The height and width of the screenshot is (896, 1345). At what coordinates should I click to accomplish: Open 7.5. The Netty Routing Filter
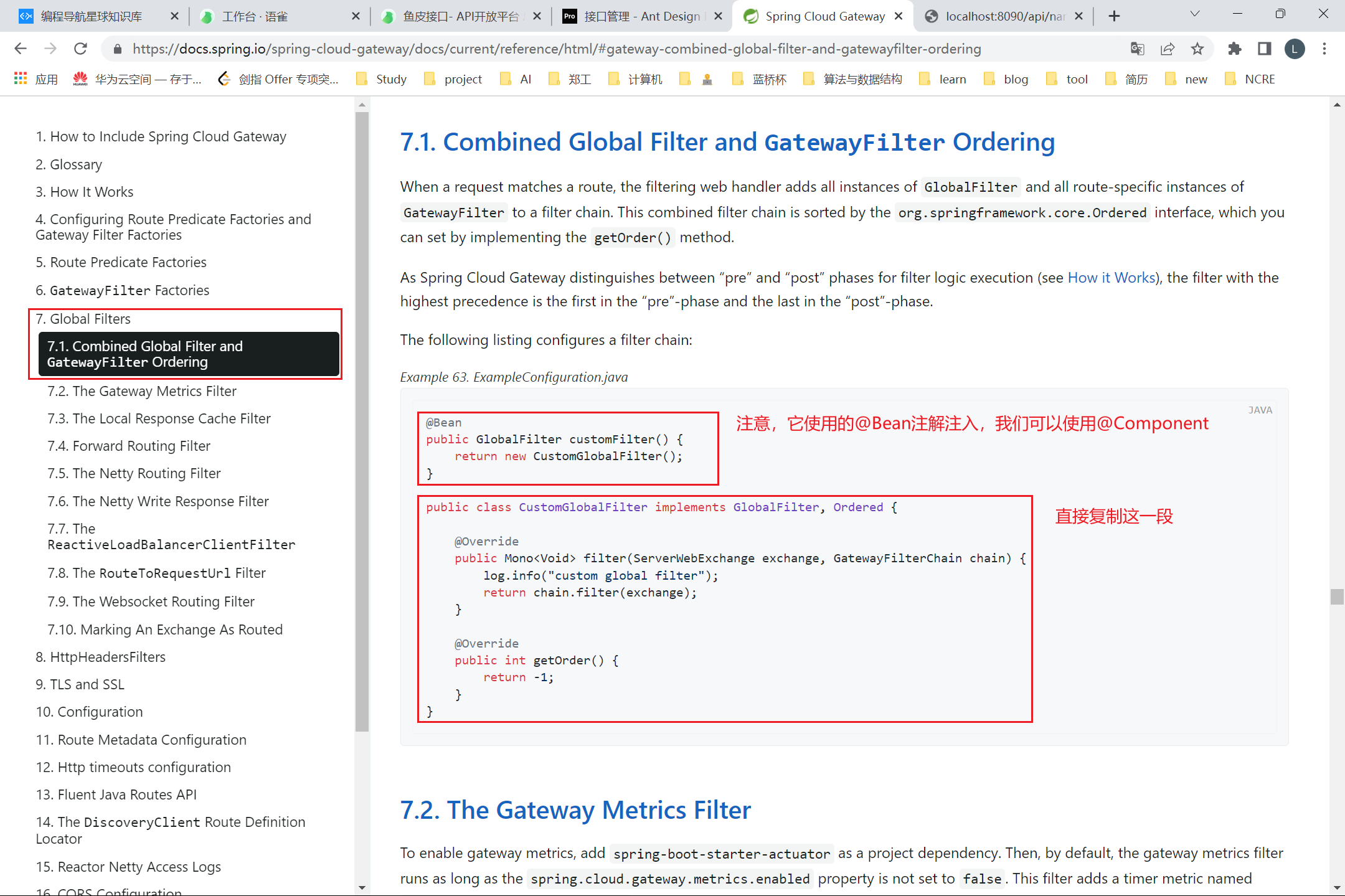point(134,473)
